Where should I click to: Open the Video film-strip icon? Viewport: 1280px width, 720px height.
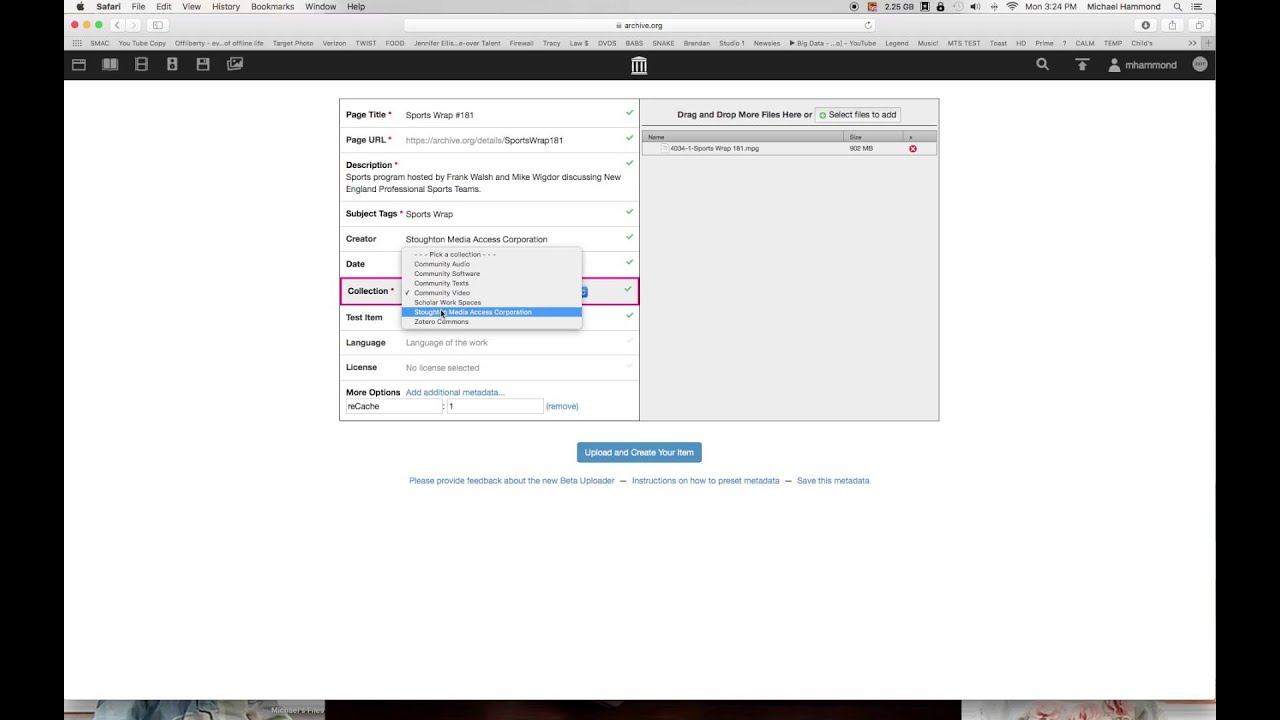click(x=141, y=64)
